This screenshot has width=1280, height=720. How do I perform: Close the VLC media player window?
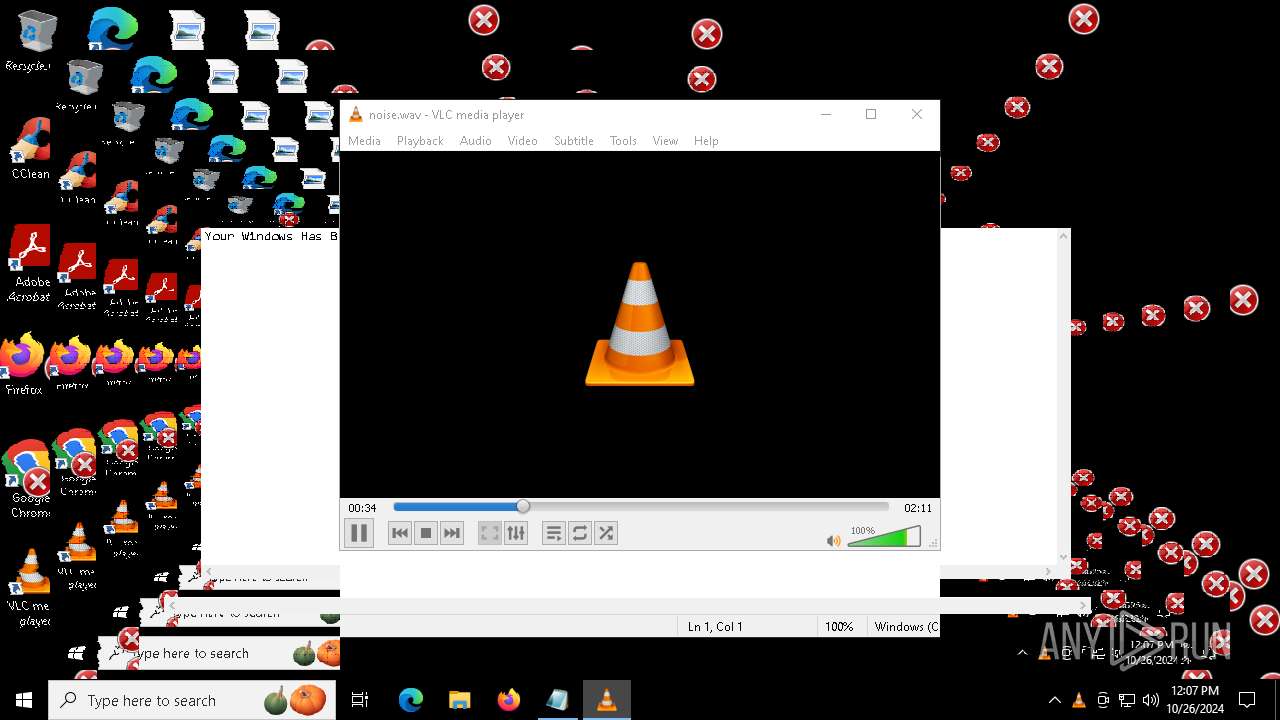pos(917,114)
